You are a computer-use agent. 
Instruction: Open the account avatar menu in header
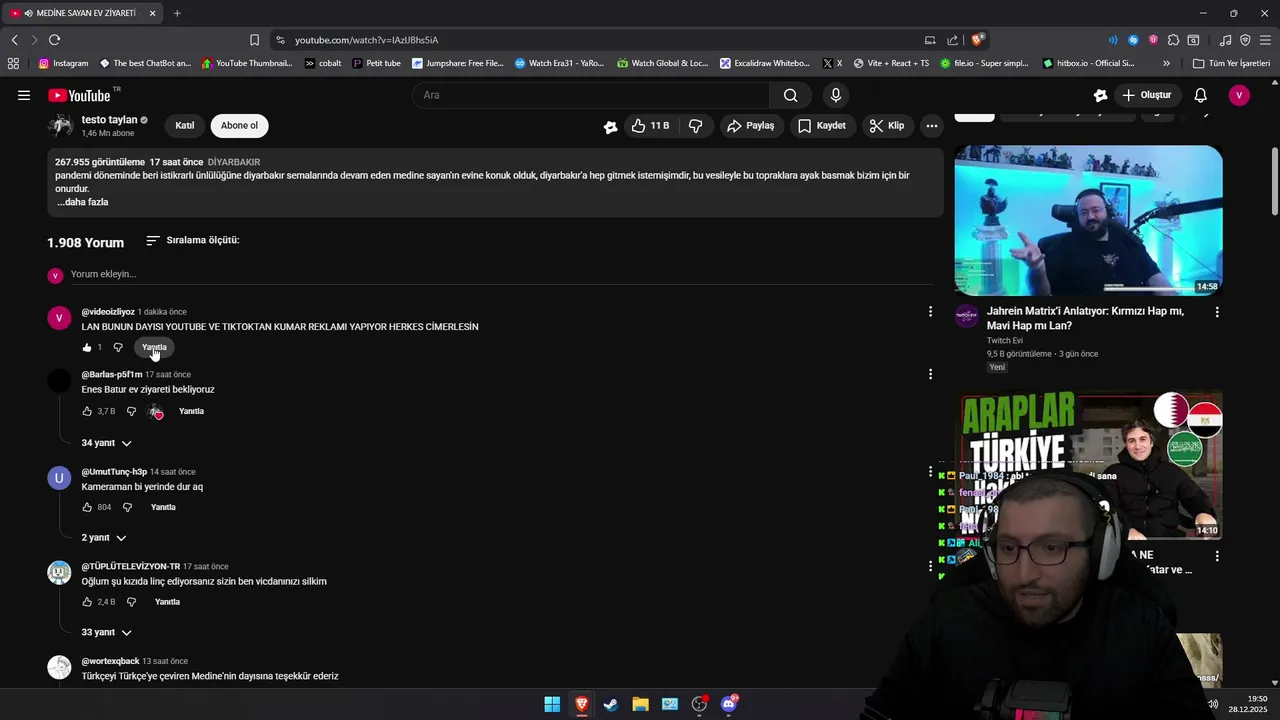point(1239,95)
